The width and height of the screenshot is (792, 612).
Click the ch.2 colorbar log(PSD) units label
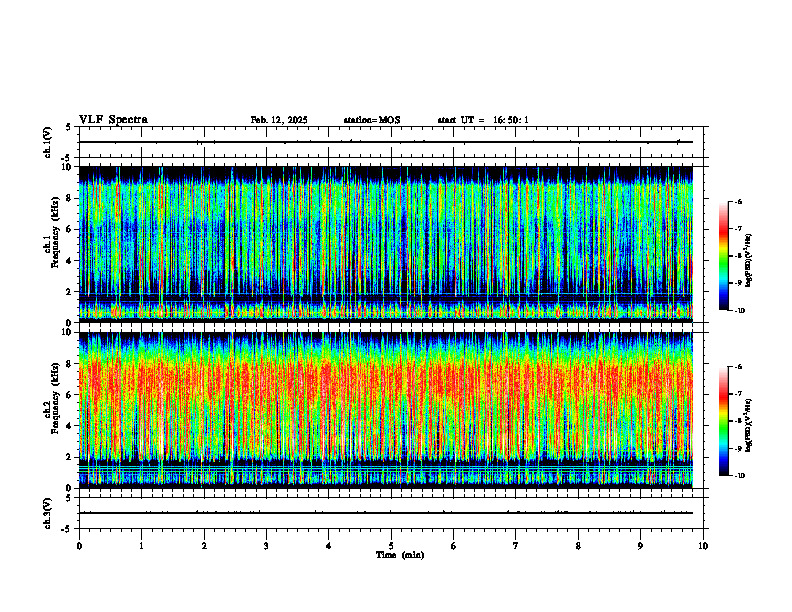tap(749, 426)
